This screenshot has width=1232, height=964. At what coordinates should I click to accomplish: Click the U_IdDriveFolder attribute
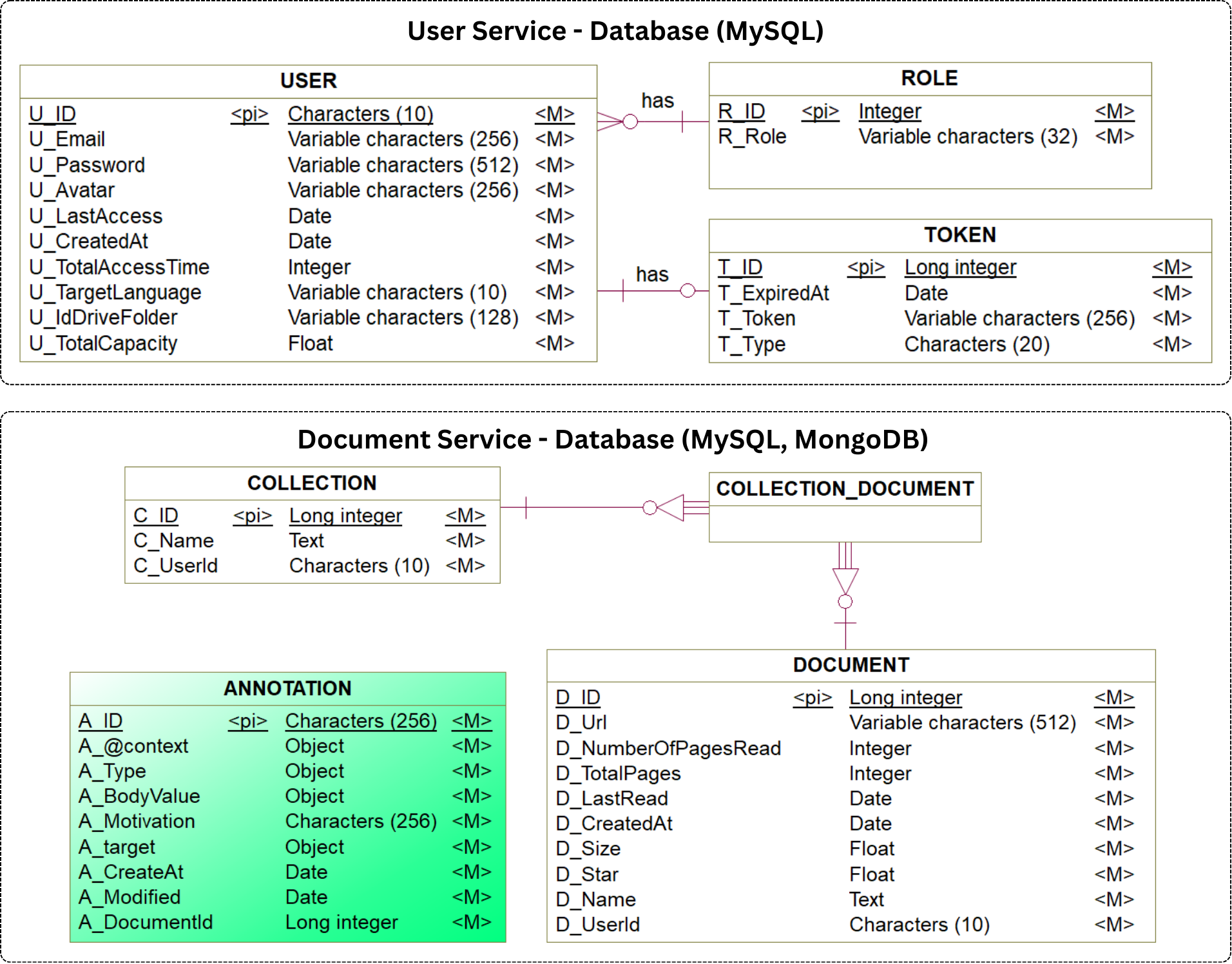(x=103, y=318)
